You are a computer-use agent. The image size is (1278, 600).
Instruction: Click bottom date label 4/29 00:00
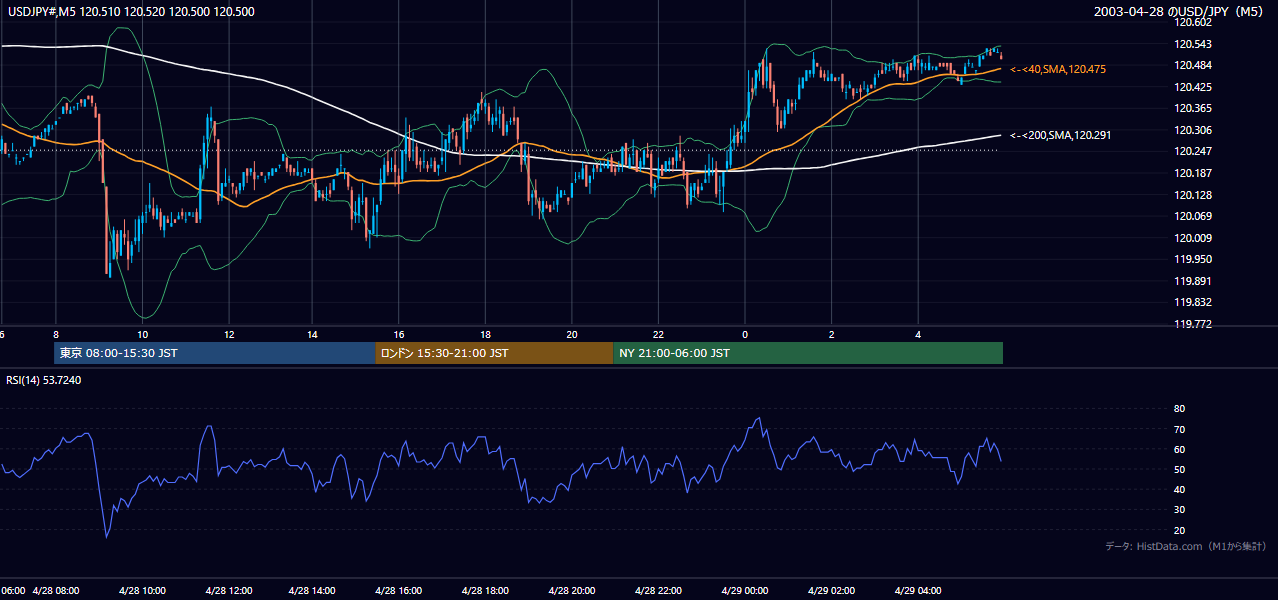[745, 590]
